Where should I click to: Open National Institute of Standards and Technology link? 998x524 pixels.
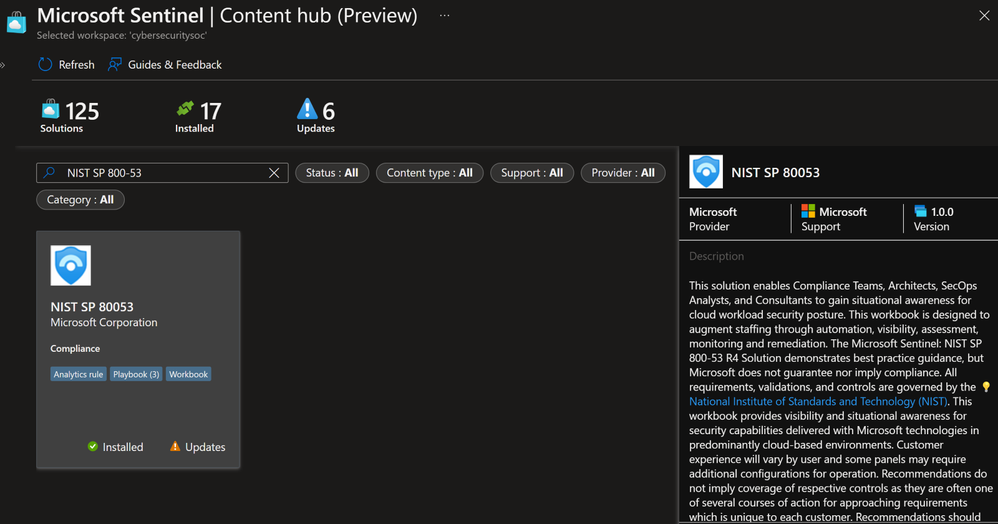pos(818,401)
